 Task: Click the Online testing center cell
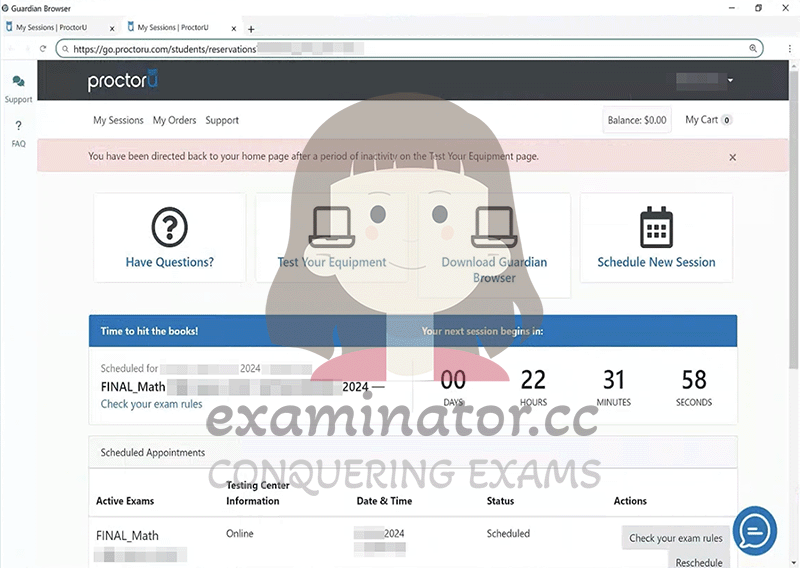[240, 533]
